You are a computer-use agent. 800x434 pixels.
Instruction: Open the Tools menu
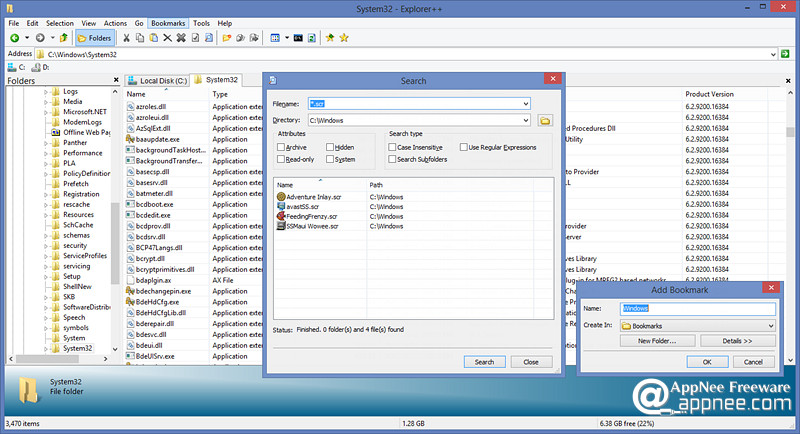(x=201, y=23)
